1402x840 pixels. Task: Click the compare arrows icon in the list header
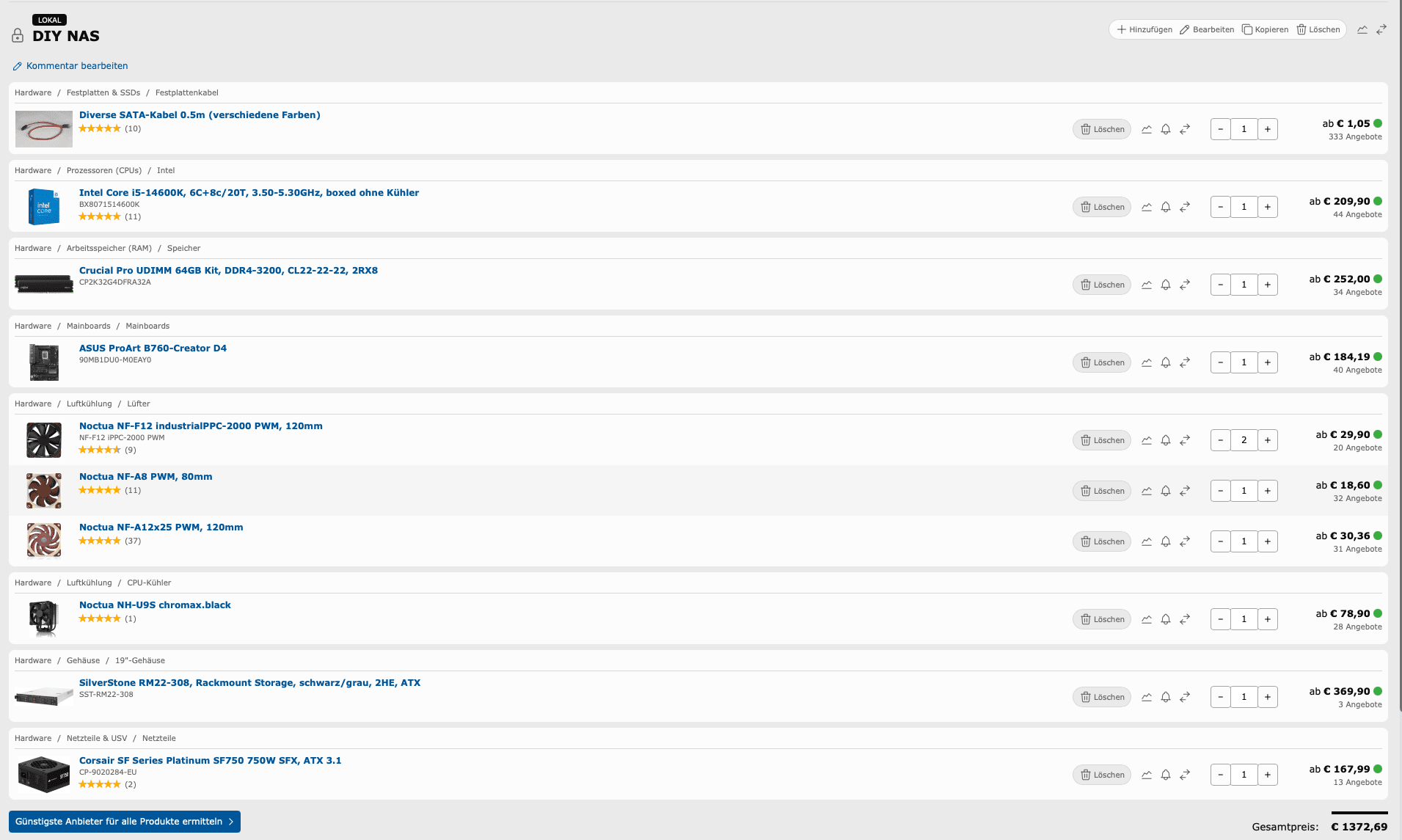coord(1381,29)
